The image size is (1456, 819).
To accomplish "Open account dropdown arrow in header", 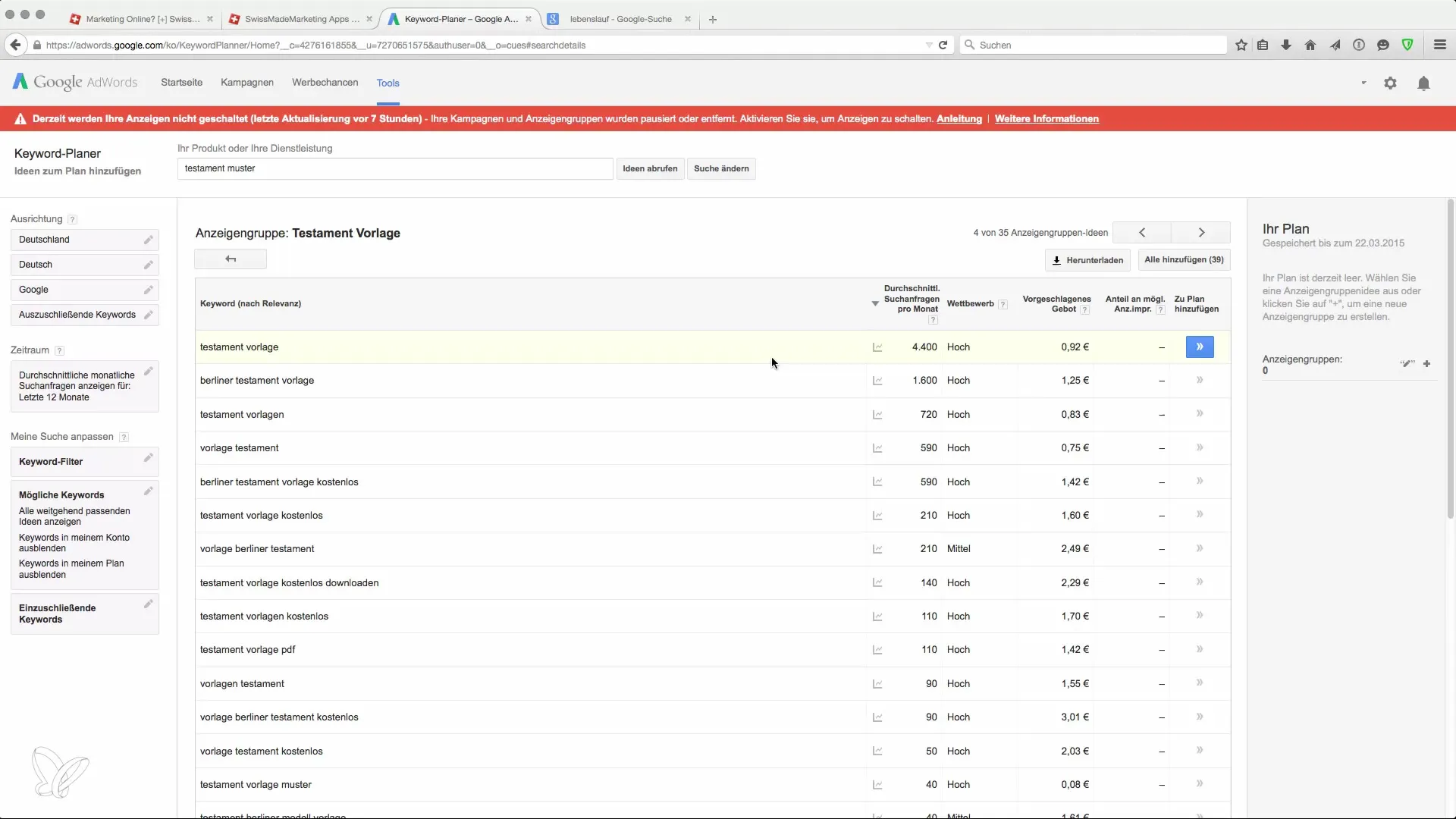I will click(1363, 83).
